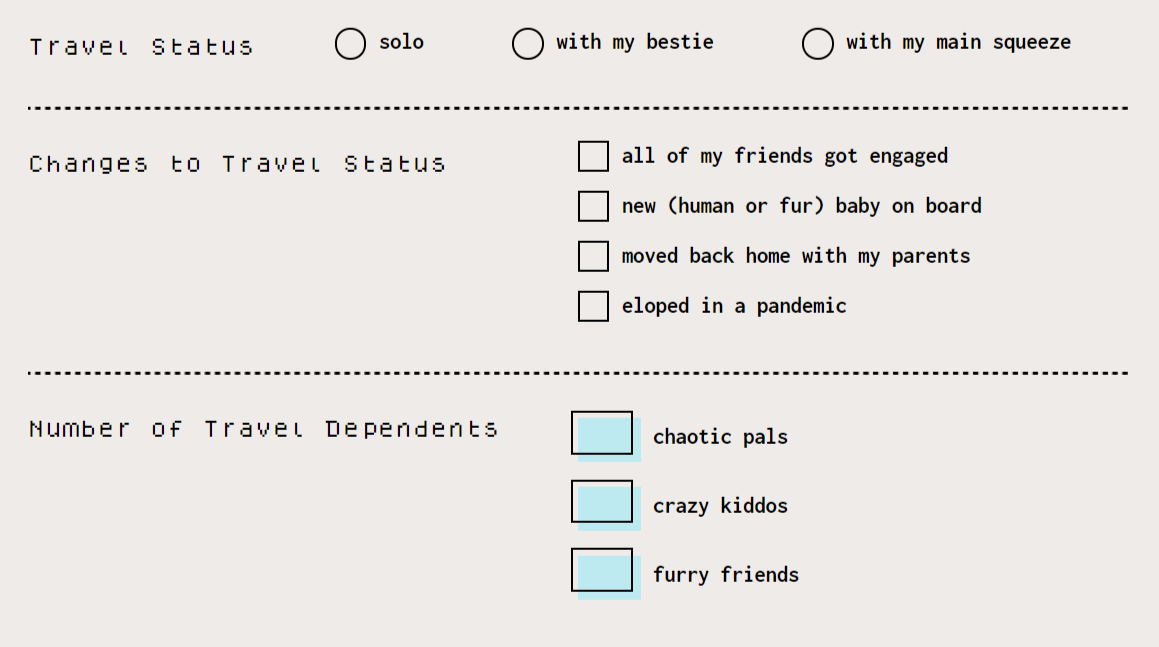Screen dimensions: 1159x647
Task: Select the solo radio button
Action: tap(350, 44)
